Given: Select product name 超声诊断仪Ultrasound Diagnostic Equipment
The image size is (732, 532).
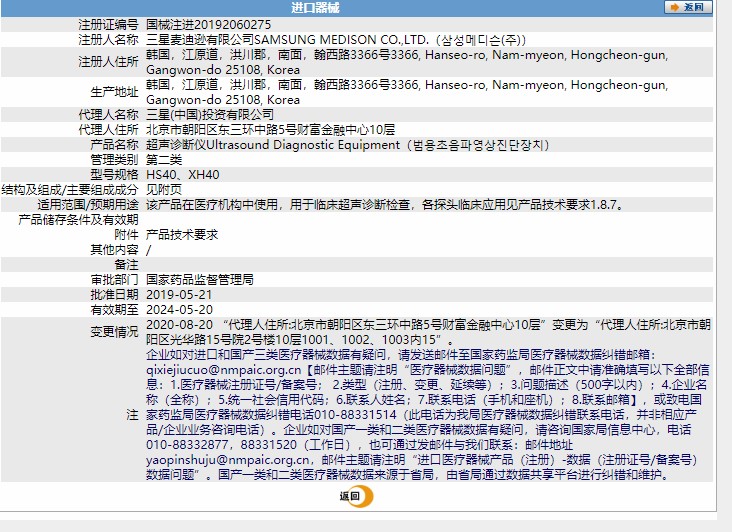Looking at the screenshot, I should pos(273,145).
